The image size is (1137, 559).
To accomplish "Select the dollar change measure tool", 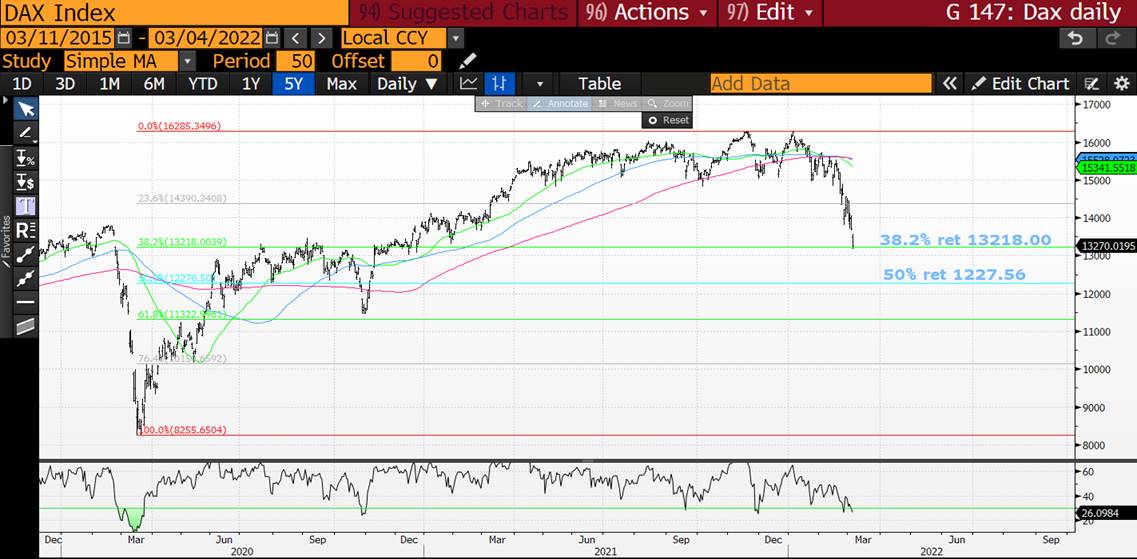I will tap(26, 181).
